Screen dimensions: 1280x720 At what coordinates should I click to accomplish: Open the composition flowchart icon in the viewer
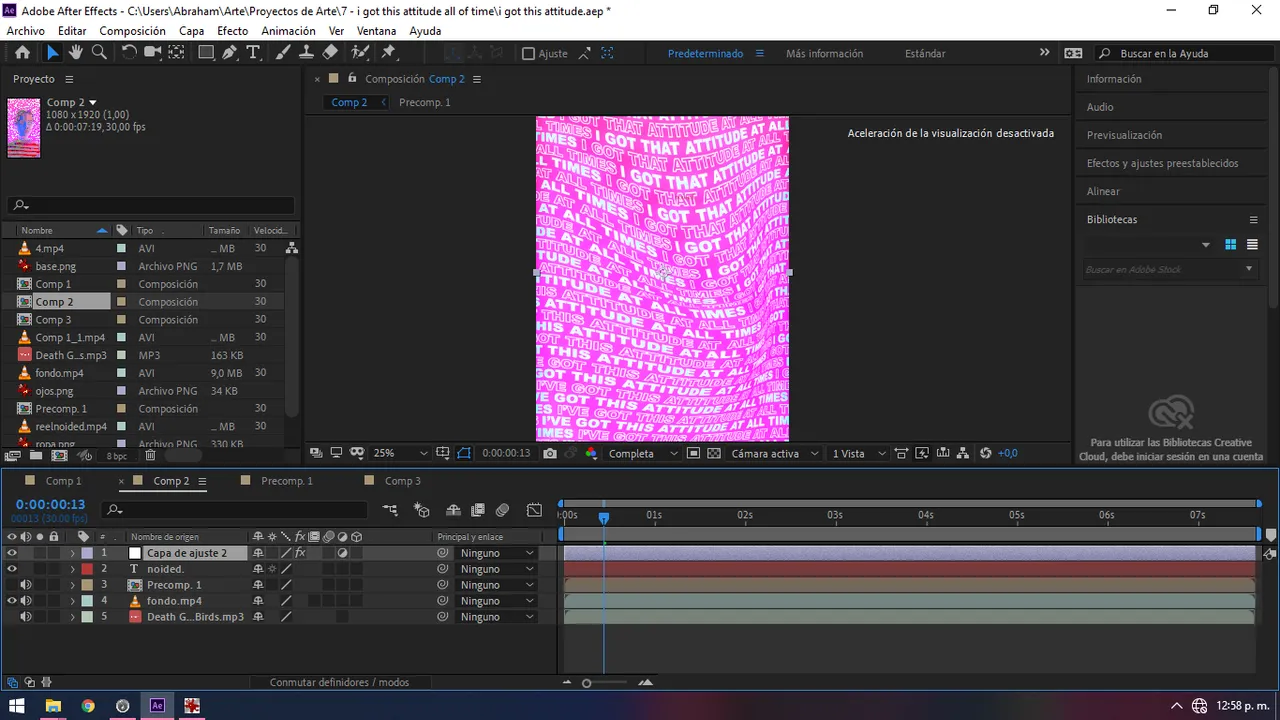[963, 453]
